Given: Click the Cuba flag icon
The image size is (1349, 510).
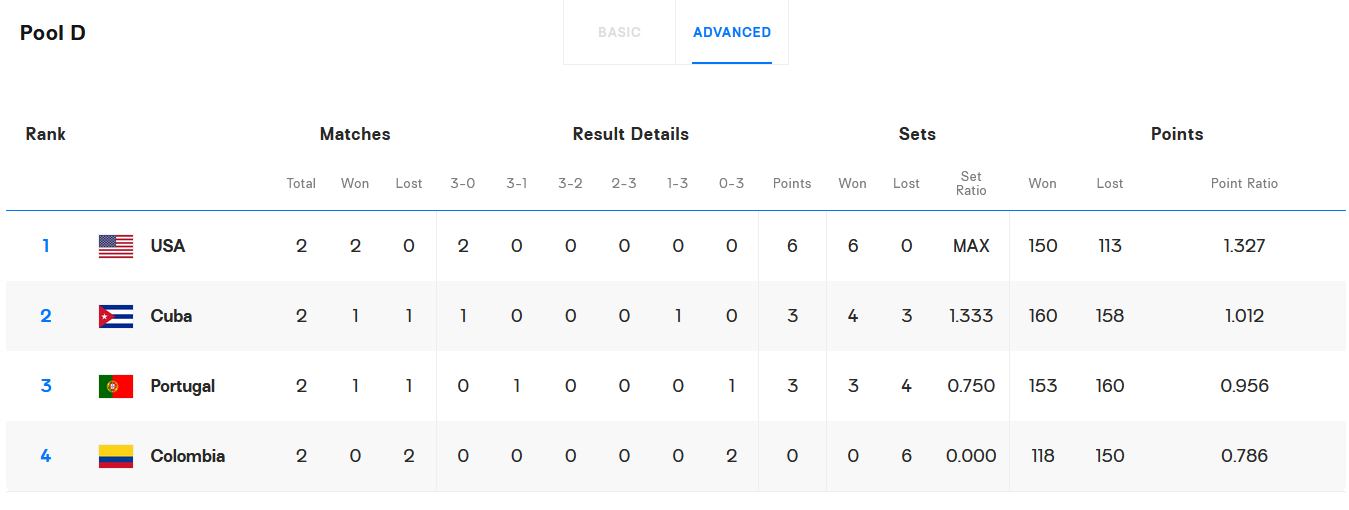Looking at the screenshot, I should click(x=116, y=316).
